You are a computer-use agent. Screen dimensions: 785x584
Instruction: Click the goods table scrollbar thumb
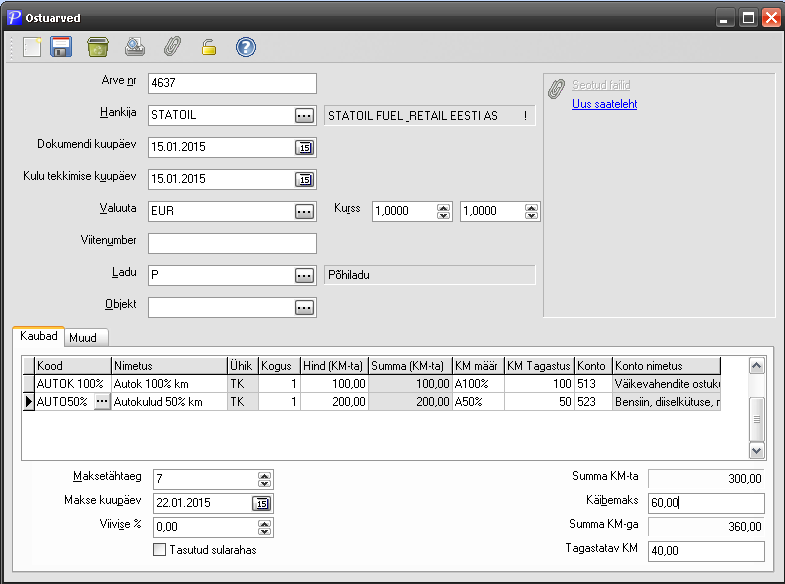pos(756,419)
